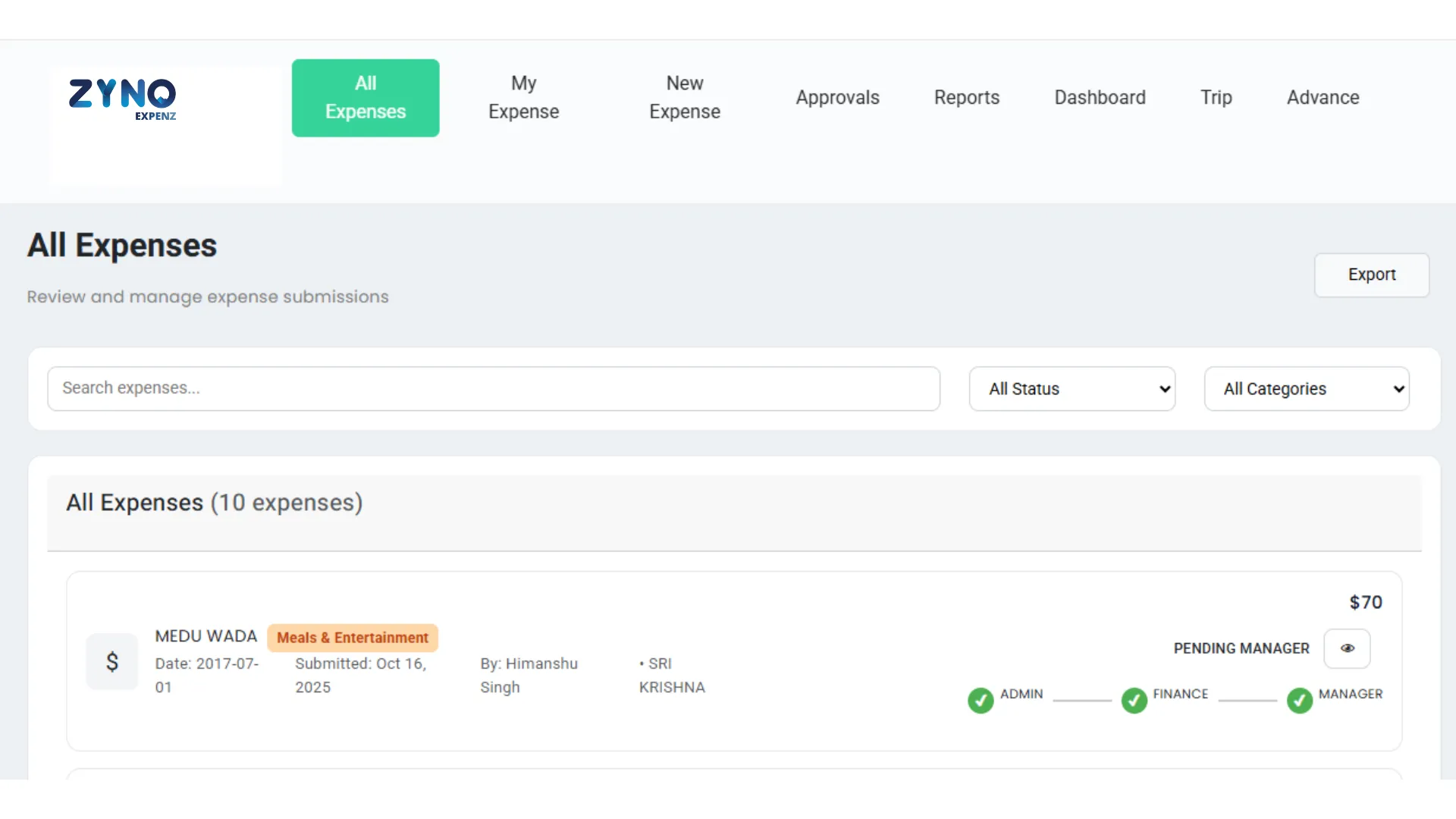Click the MEDU WADA expense title
This screenshot has width=1456, height=819.
(206, 636)
